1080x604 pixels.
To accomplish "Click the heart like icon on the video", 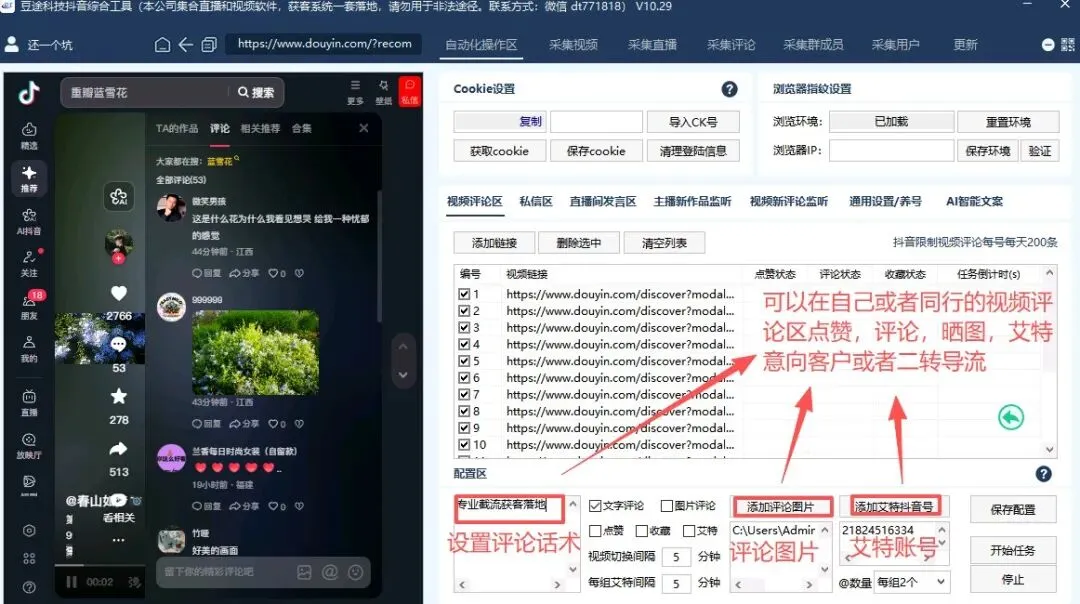I will point(119,292).
